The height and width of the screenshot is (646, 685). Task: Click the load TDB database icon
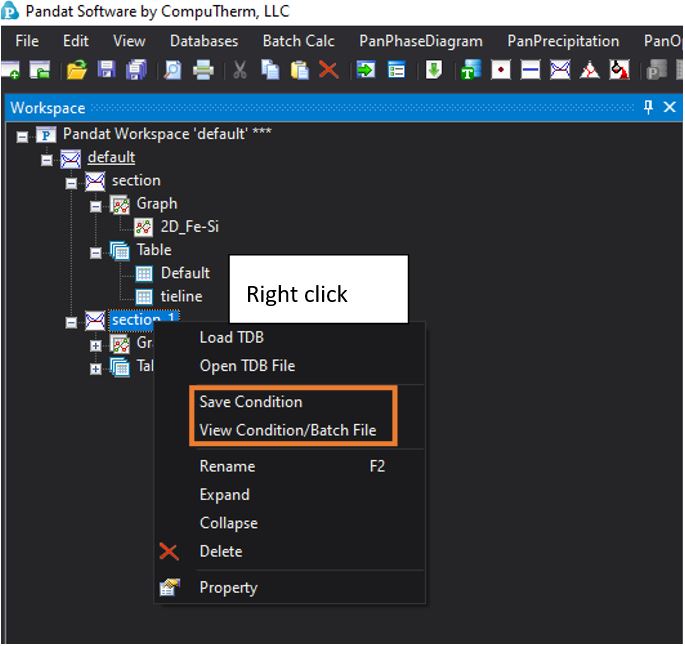[471, 70]
